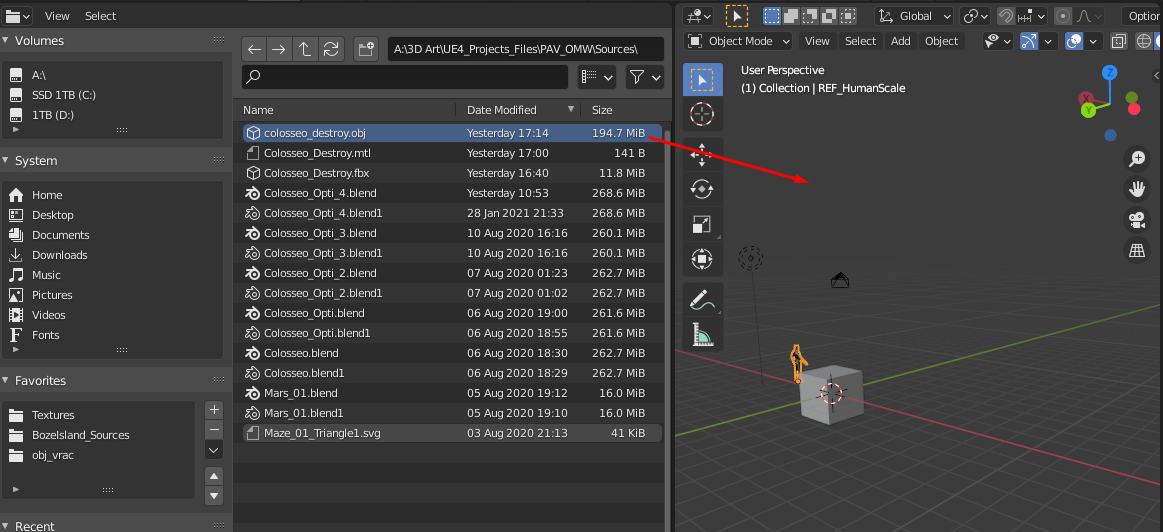The width and height of the screenshot is (1163, 532).
Task: Set selection mode to extend
Action: tap(791, 16)
